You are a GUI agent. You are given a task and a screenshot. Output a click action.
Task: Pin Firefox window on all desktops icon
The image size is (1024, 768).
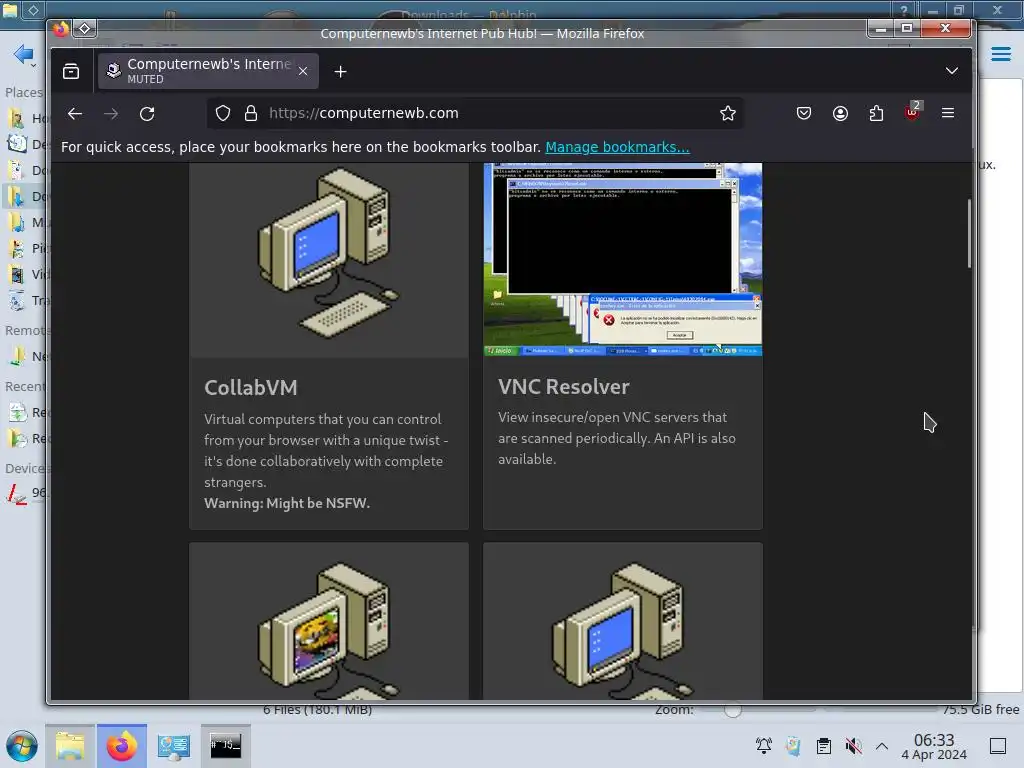(x=85, y=28)
